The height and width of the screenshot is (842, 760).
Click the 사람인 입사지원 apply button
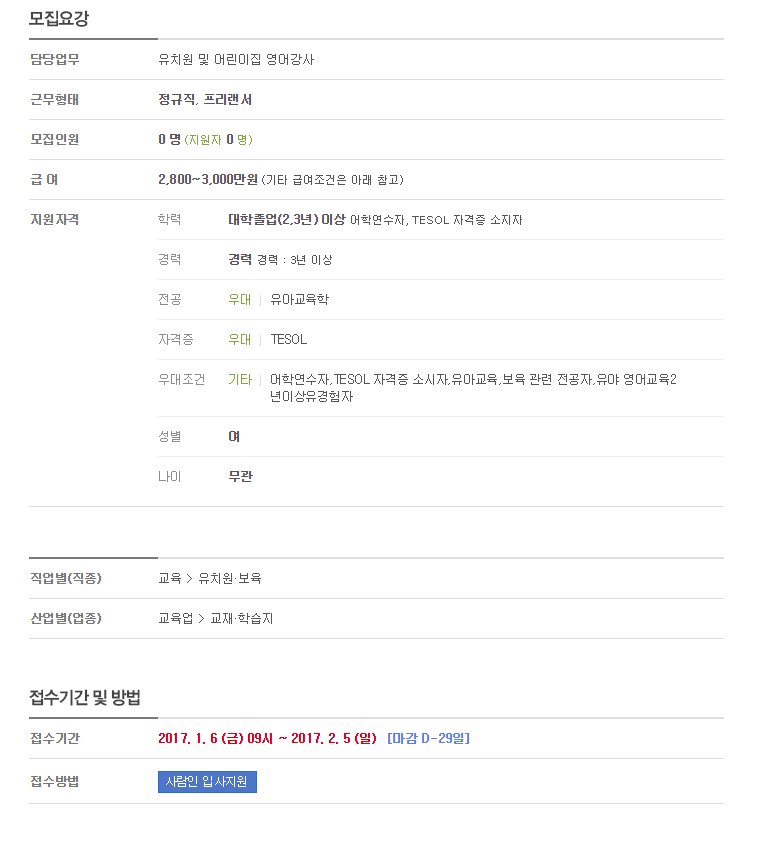click(207, 781)
